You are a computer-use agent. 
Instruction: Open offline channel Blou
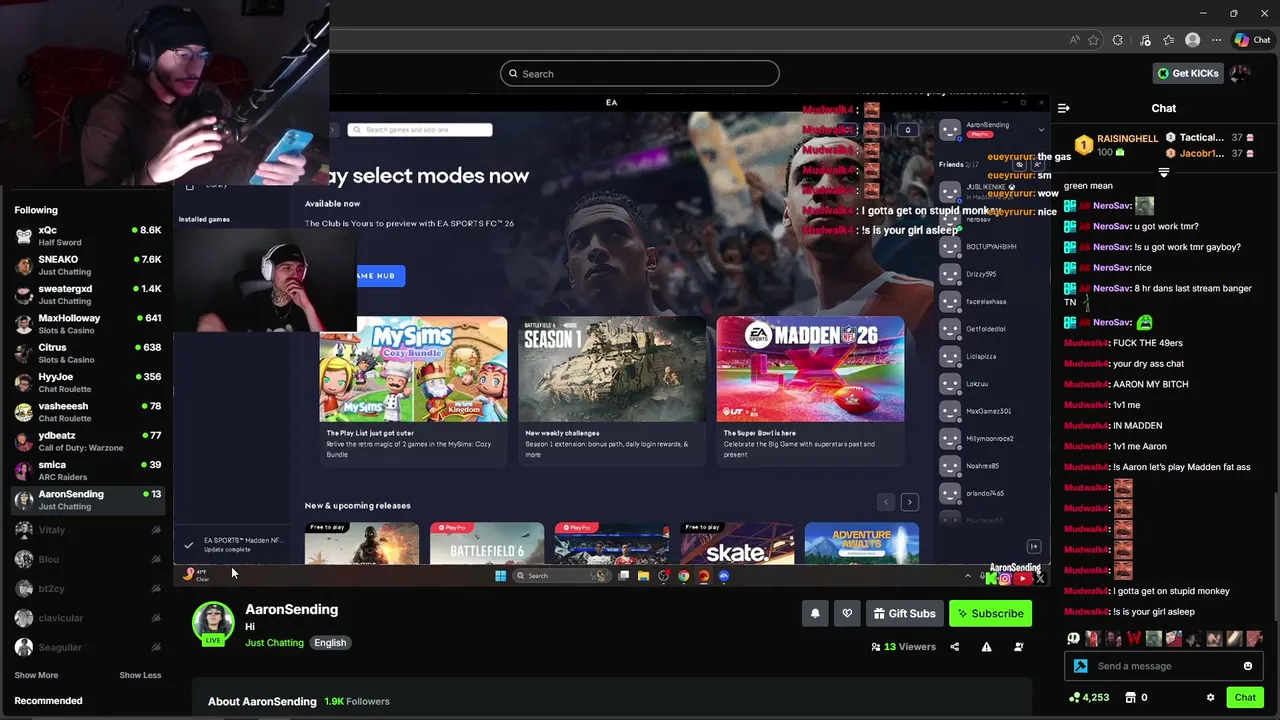(88, 559)
